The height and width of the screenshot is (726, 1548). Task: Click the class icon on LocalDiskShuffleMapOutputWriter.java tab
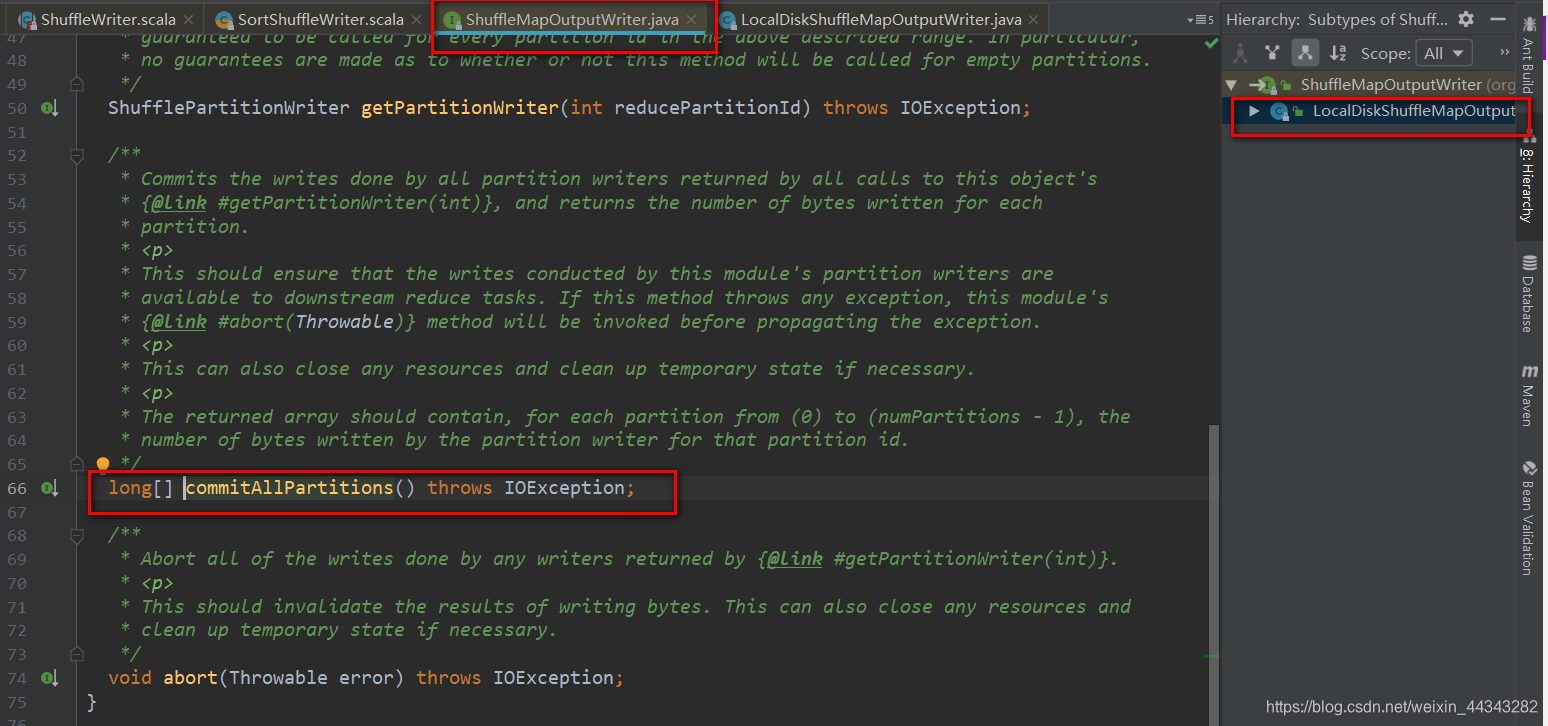tap(727, 20)
